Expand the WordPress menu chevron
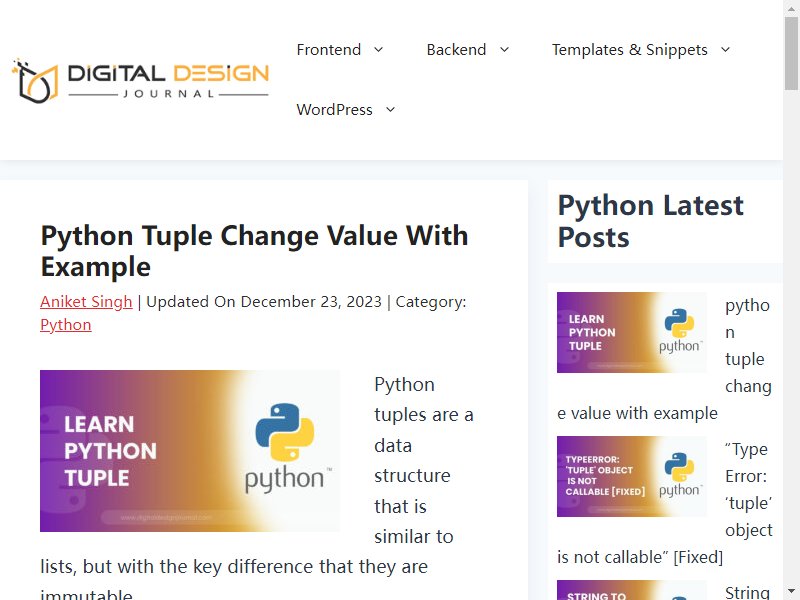The width and height of the screenshot is (800, 600). tap(390, 110)
